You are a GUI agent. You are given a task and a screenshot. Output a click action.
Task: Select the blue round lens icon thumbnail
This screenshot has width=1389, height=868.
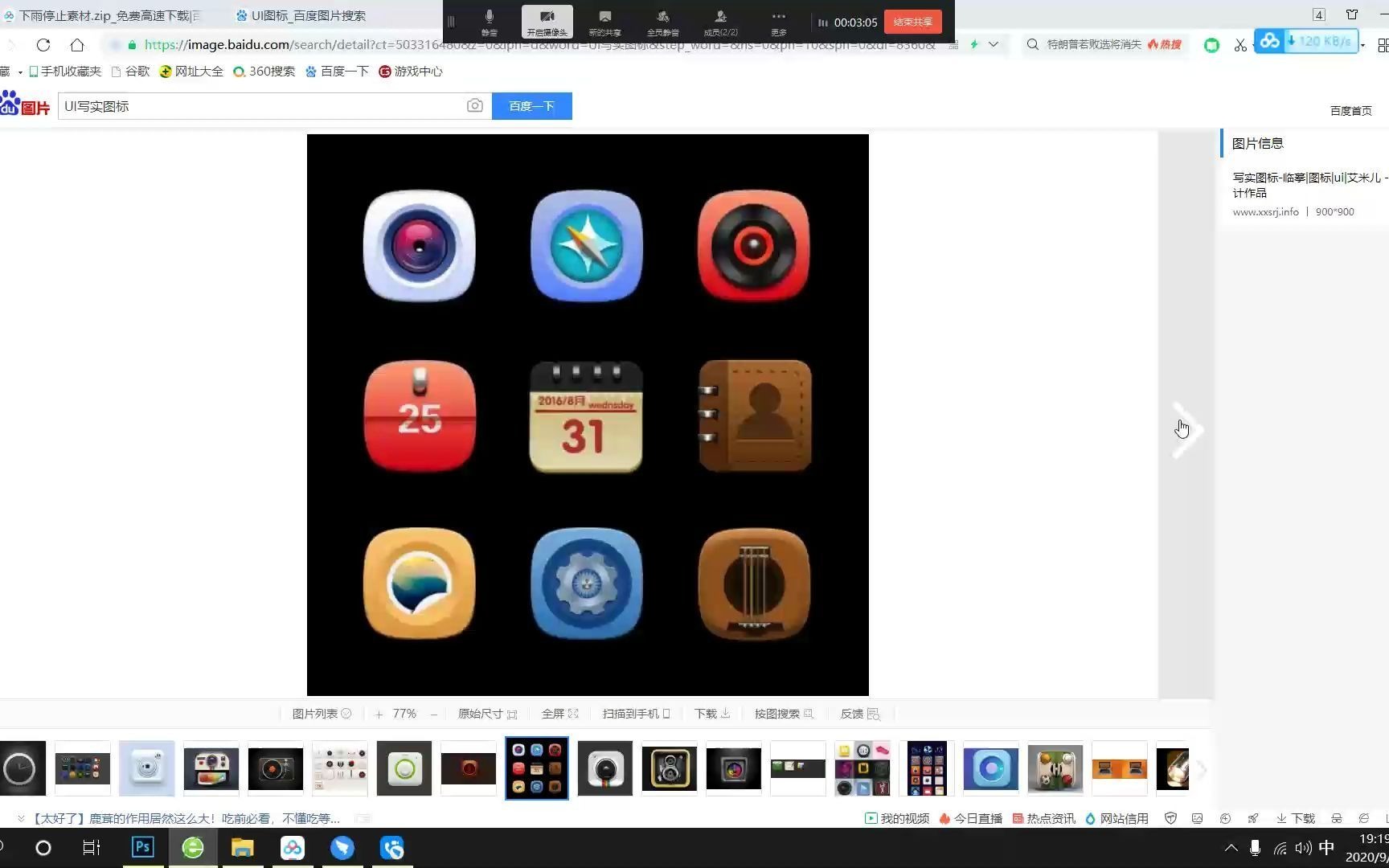[991, 769]
